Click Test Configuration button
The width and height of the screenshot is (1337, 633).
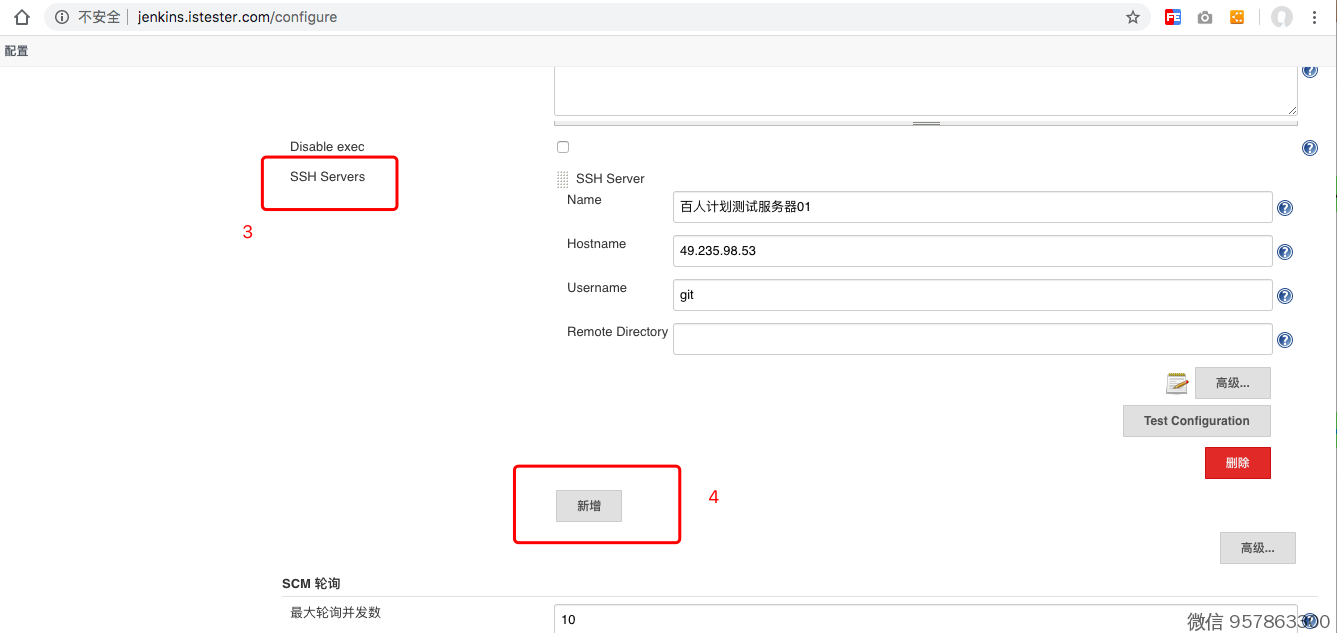click(x=1196, y=421)
